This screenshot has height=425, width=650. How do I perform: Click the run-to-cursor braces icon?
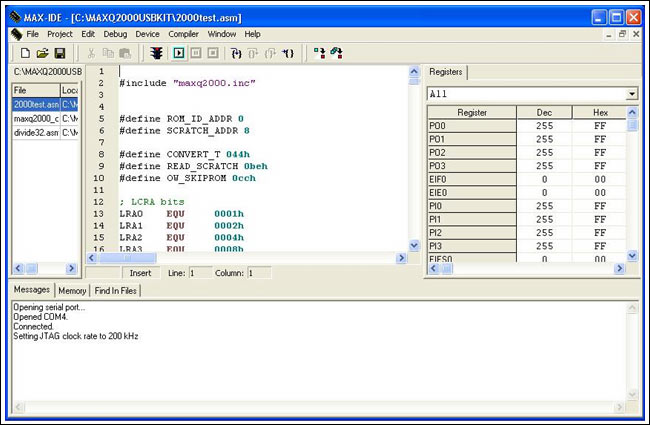(288, 52)
